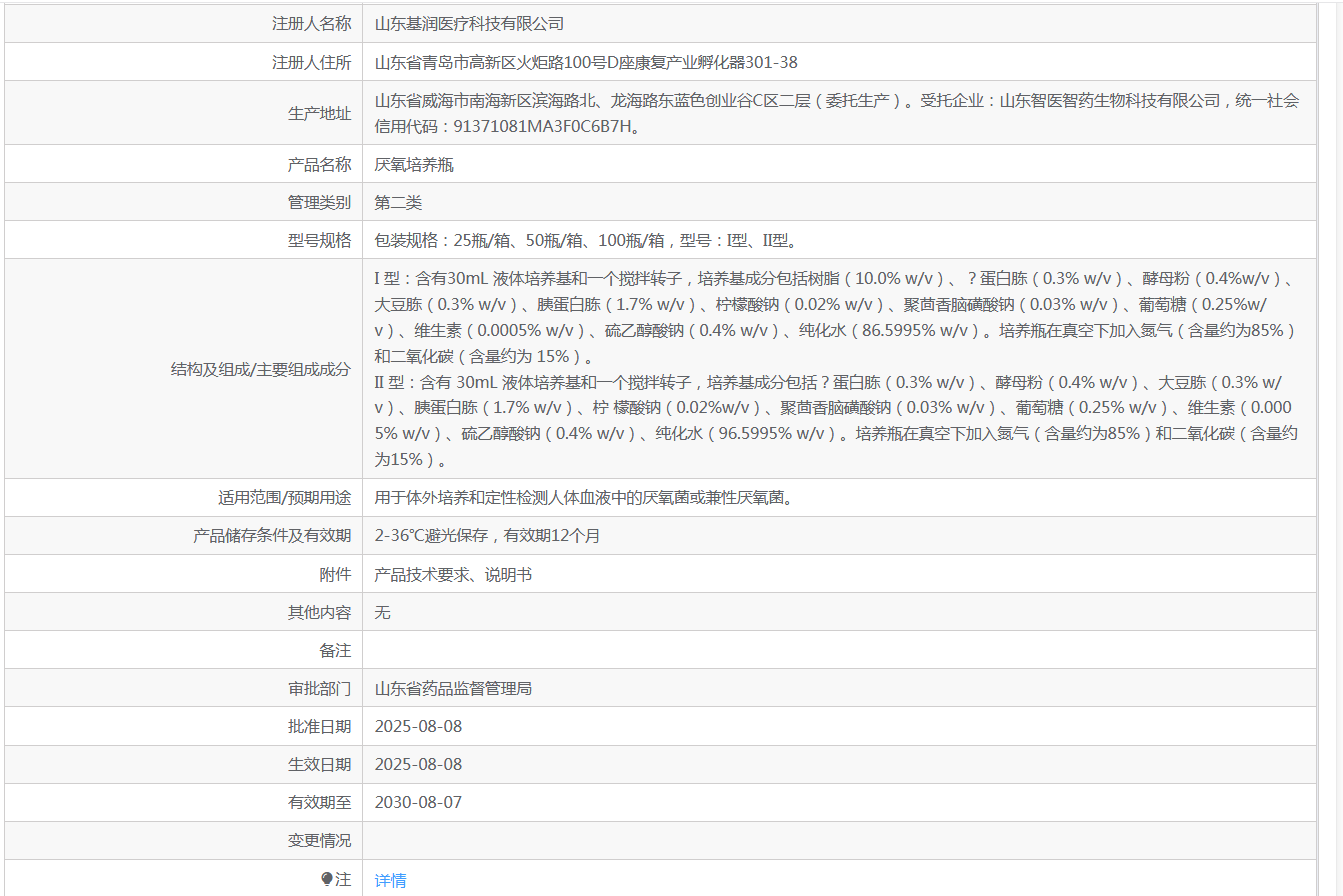
Task: Select the text 产品技术要求、说明书
Action: (454, 574)
